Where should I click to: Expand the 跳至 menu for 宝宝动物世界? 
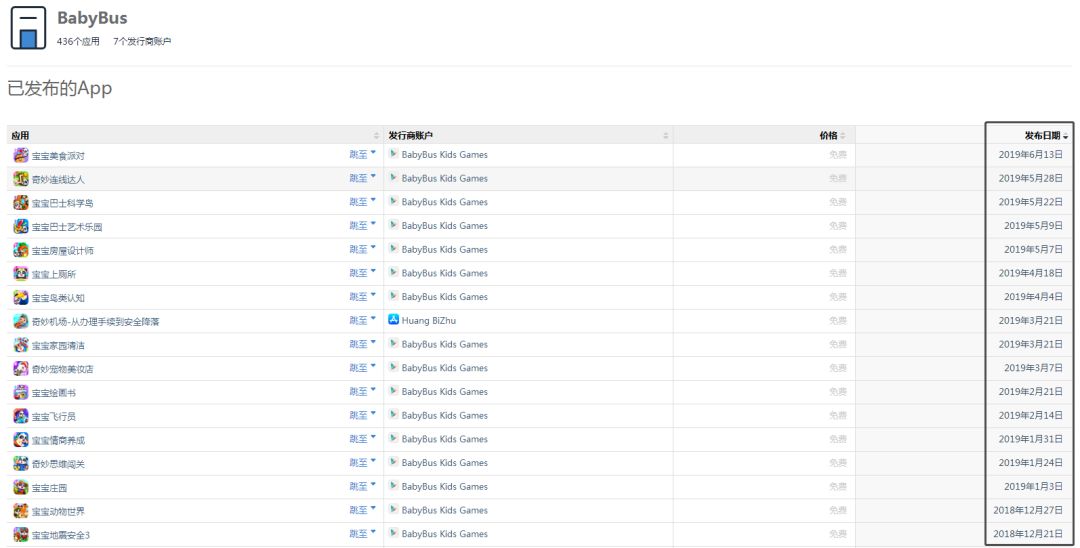click(362, 510)
